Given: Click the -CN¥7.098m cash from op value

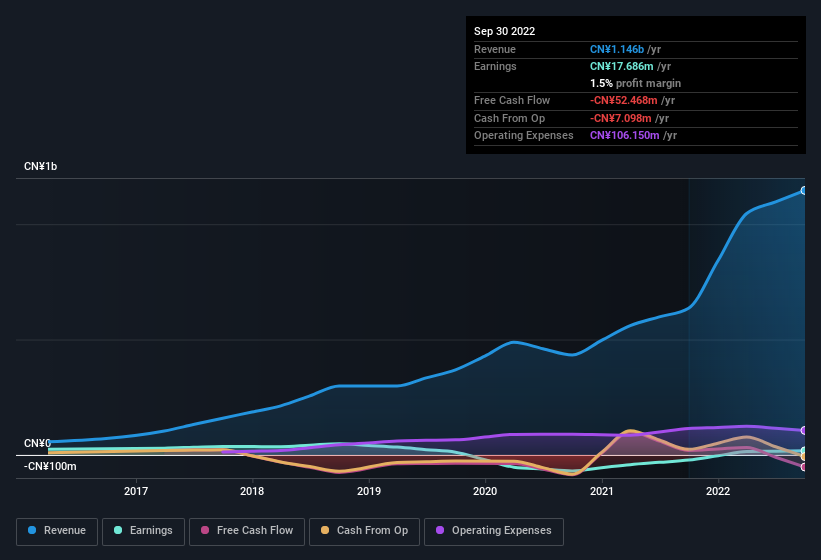Looking at the screenshot, I should [x=620, y=118].
